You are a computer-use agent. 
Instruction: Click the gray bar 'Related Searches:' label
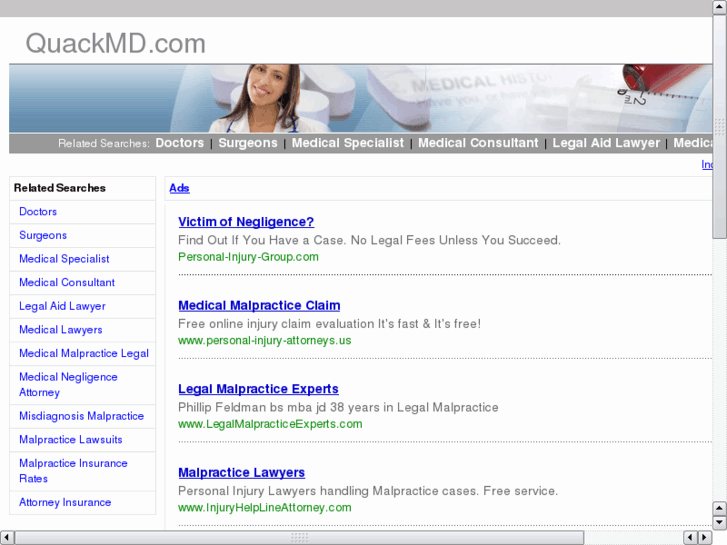click(x=104, y=143)
